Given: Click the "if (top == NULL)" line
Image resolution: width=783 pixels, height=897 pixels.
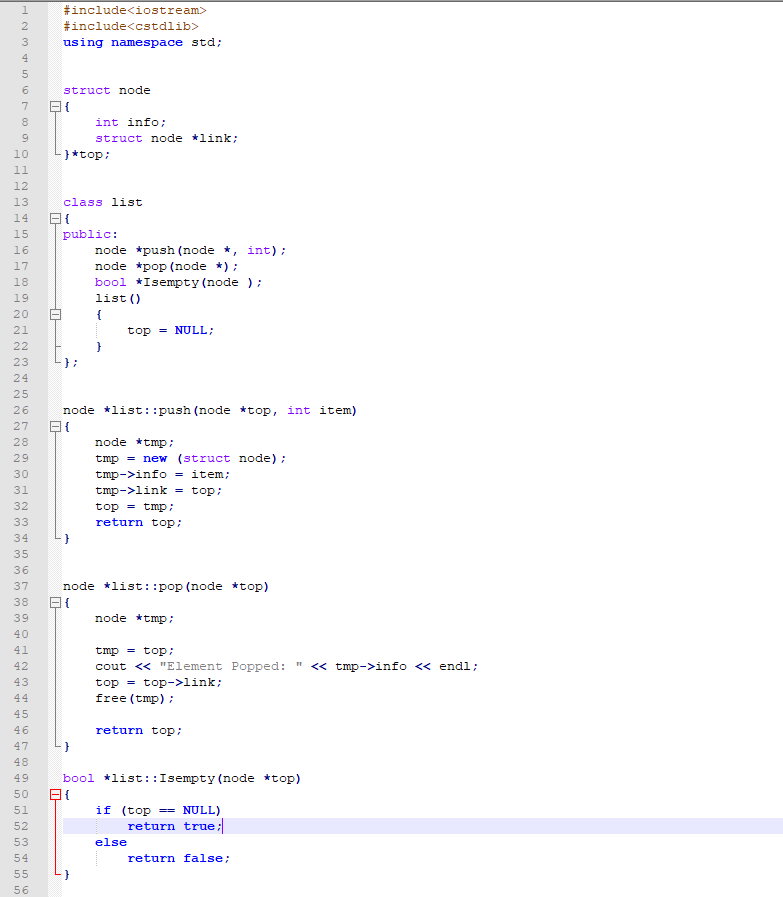Looking at the screenshot, I should point(158,810).
